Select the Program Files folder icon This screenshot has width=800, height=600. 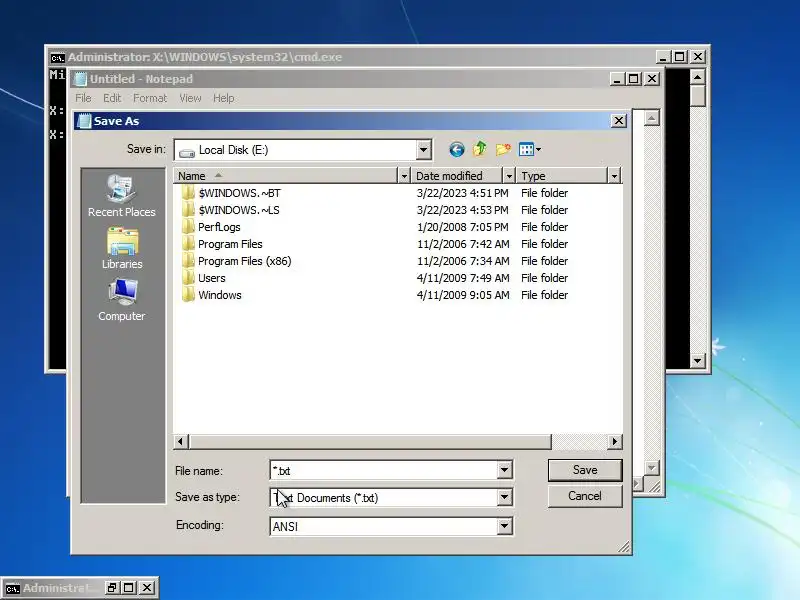pos(188,244)
